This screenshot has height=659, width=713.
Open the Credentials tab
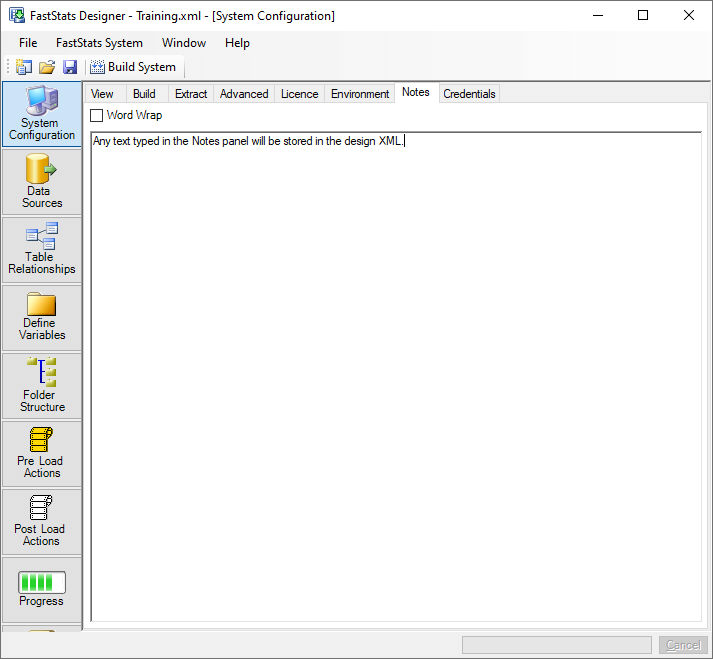[x=469, y=94]
